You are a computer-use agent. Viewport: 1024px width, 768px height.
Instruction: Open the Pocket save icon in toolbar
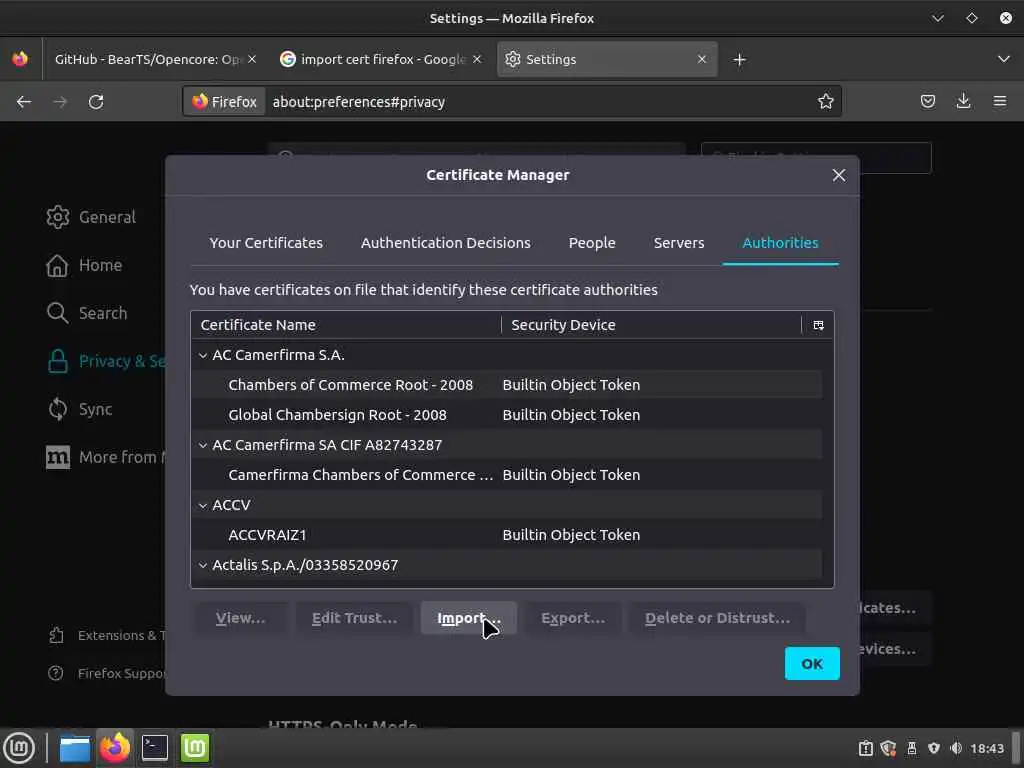click(x=927, y=101)
